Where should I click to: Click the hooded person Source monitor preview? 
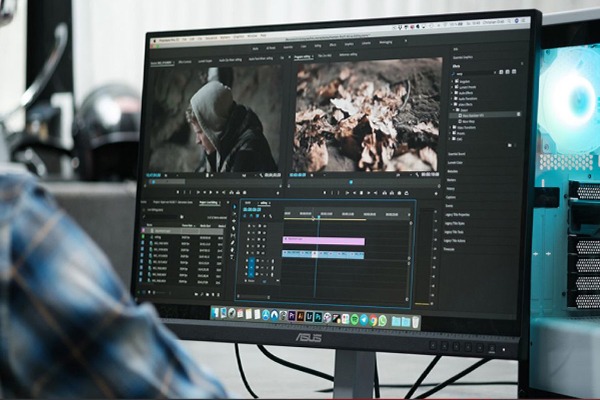[215, 119]
